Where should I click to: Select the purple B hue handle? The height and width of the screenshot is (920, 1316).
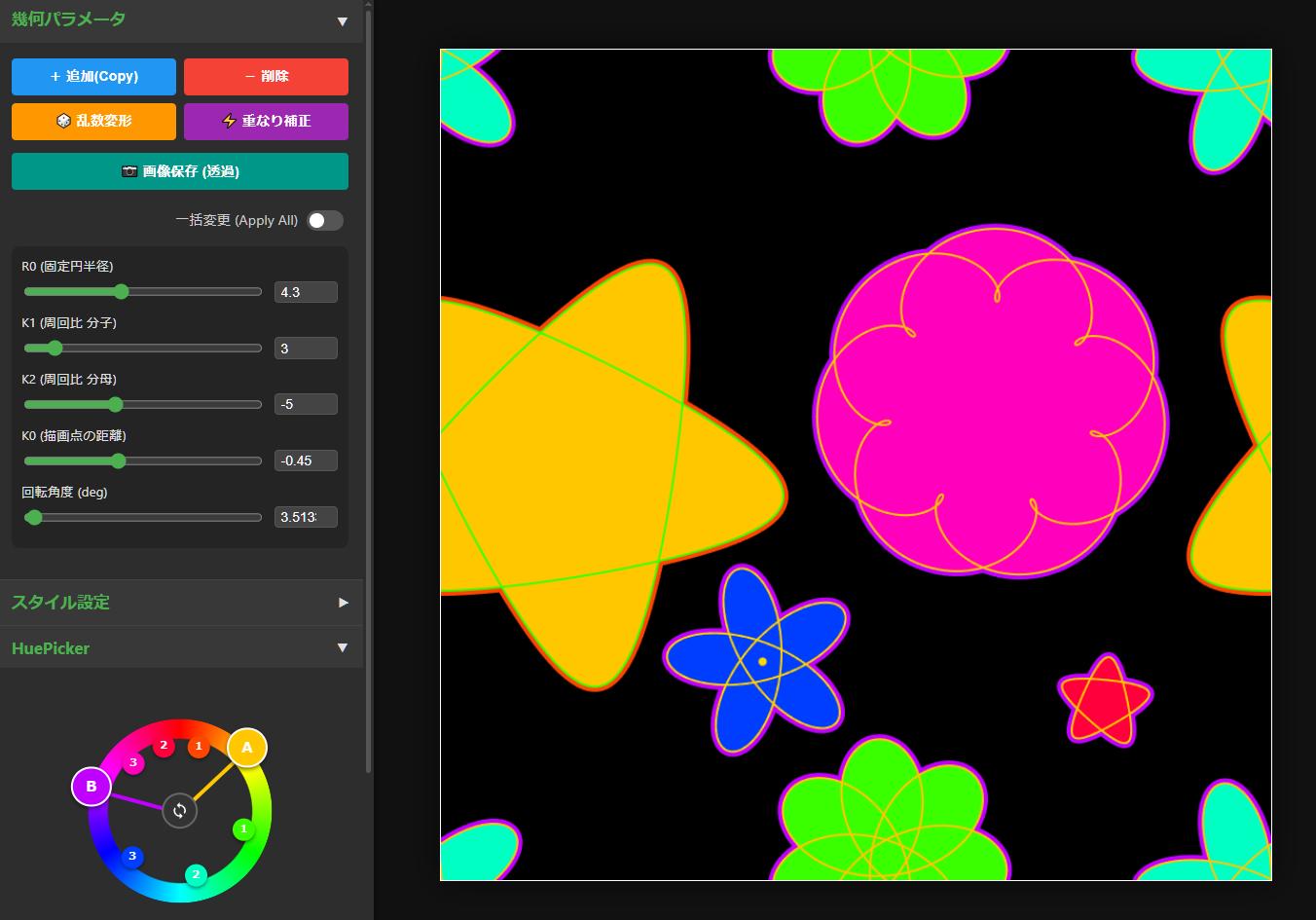[x=91, y=787]
